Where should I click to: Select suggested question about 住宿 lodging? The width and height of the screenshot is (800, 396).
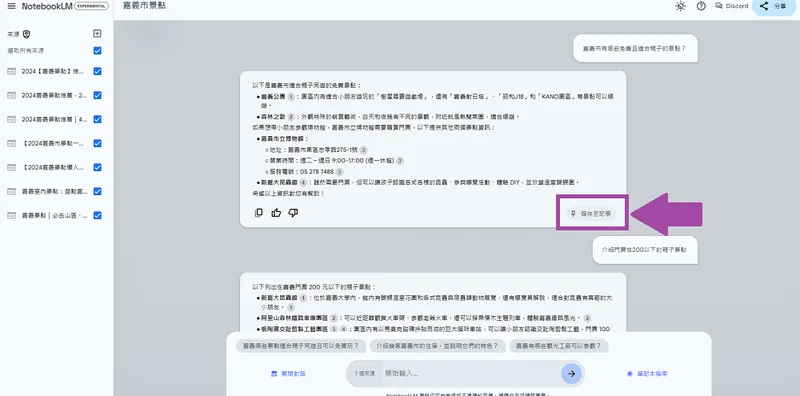pos(437,346)
